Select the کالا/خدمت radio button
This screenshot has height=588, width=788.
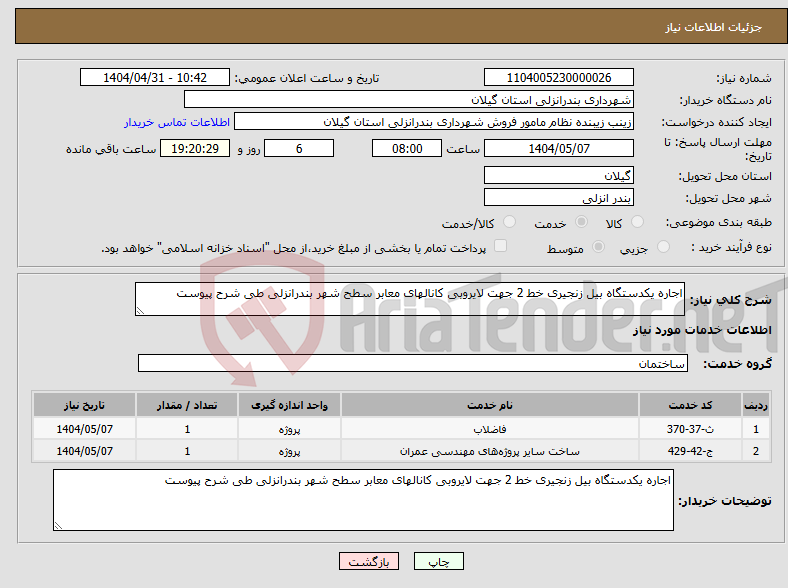tap(509, 222)
